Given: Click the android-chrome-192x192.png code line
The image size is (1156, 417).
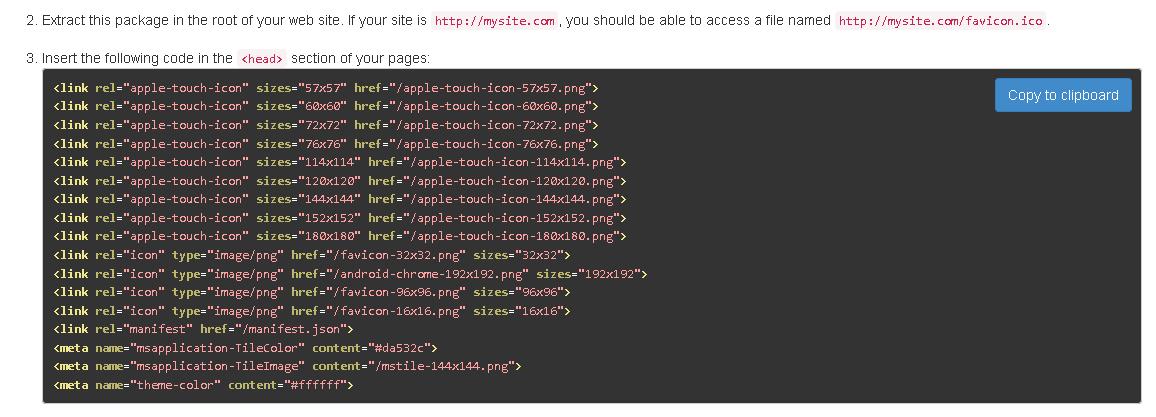Looking at the screenshot, I should point(350,274).
